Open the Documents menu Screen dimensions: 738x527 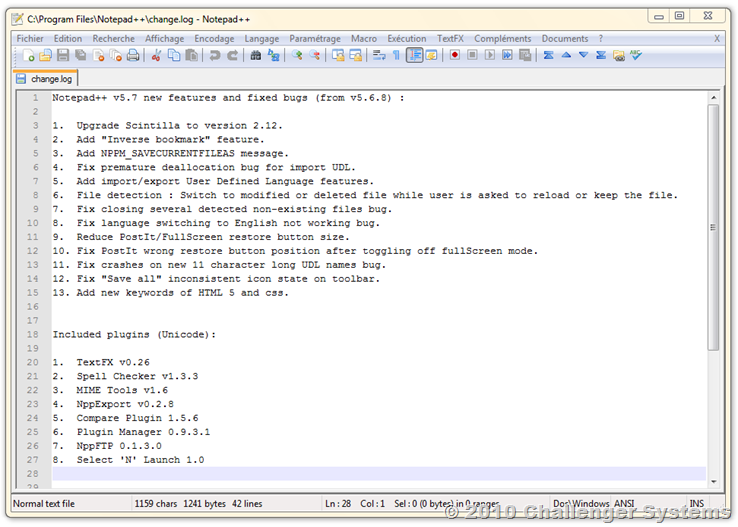[x=565, y=39]
